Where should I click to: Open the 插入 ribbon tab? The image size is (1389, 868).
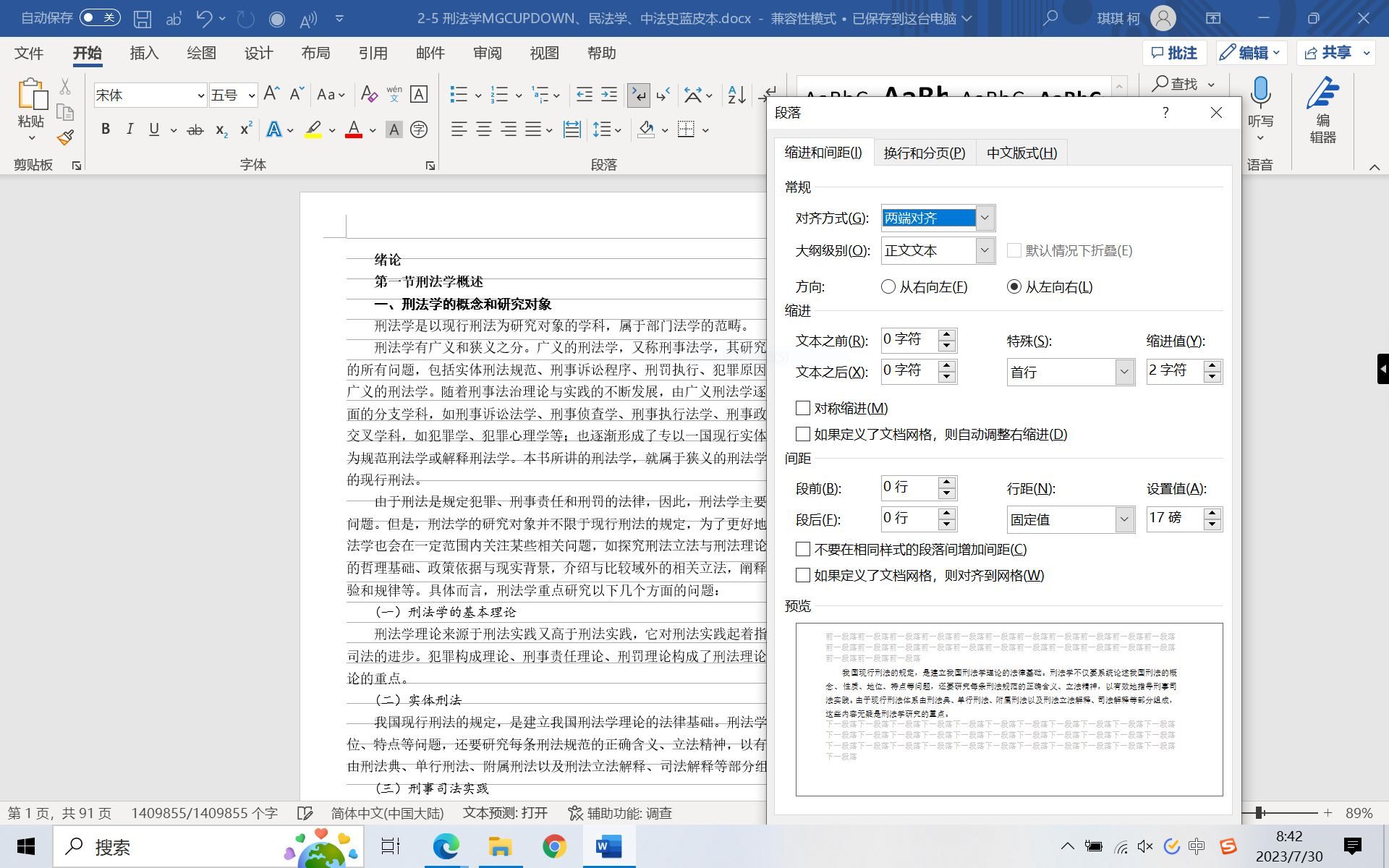(x=144, y=54)
